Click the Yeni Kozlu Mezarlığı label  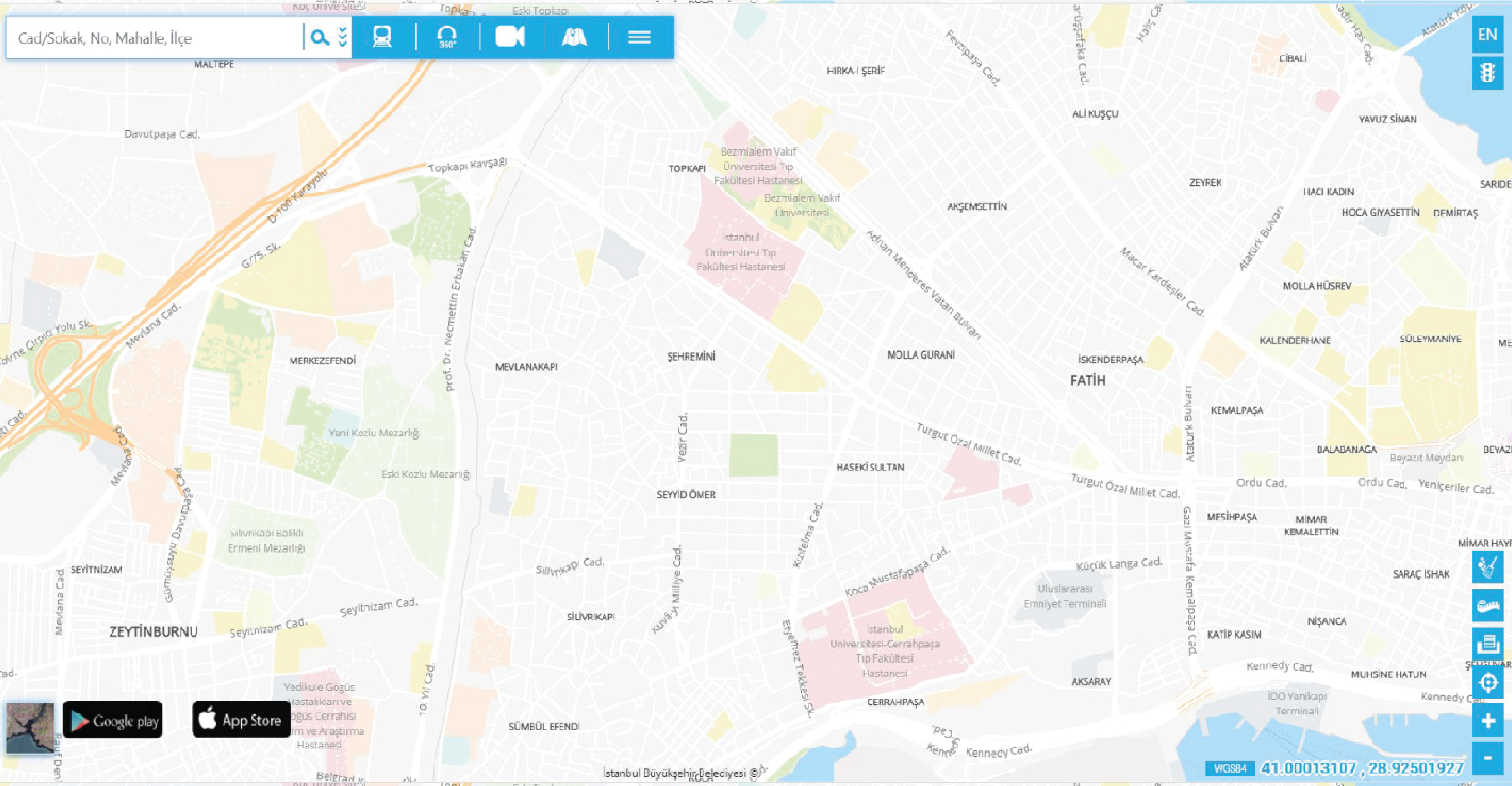[374, 433]
